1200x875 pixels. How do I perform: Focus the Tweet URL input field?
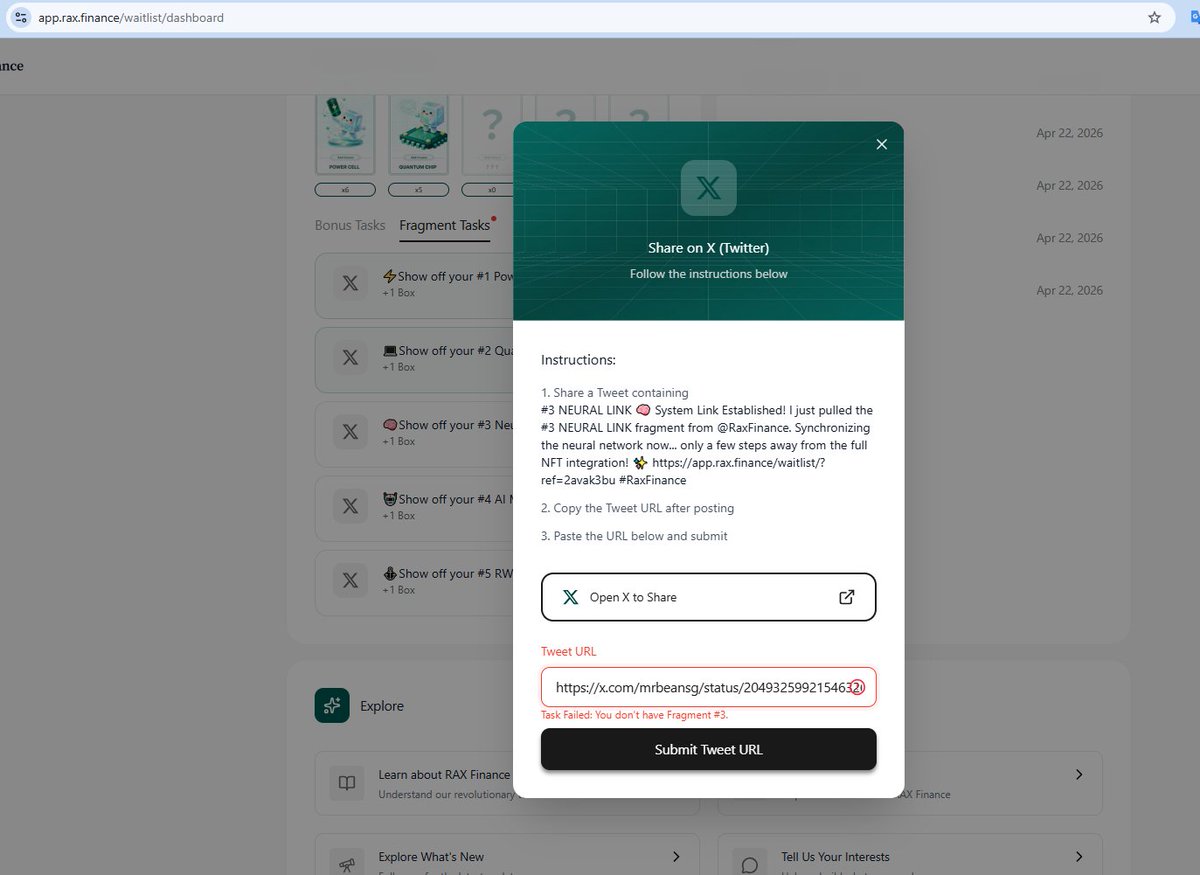tap(708, 687)
